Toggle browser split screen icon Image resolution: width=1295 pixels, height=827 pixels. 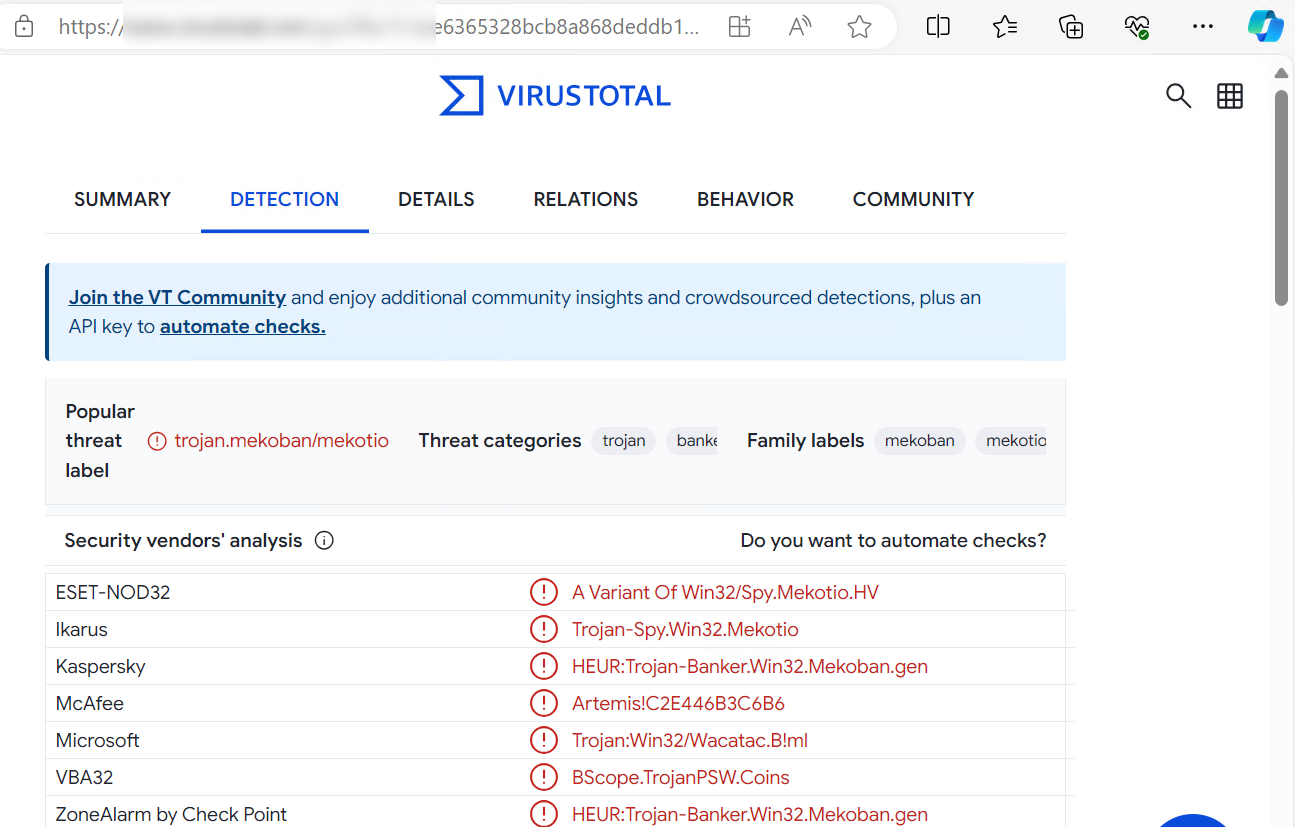[938, 27]
